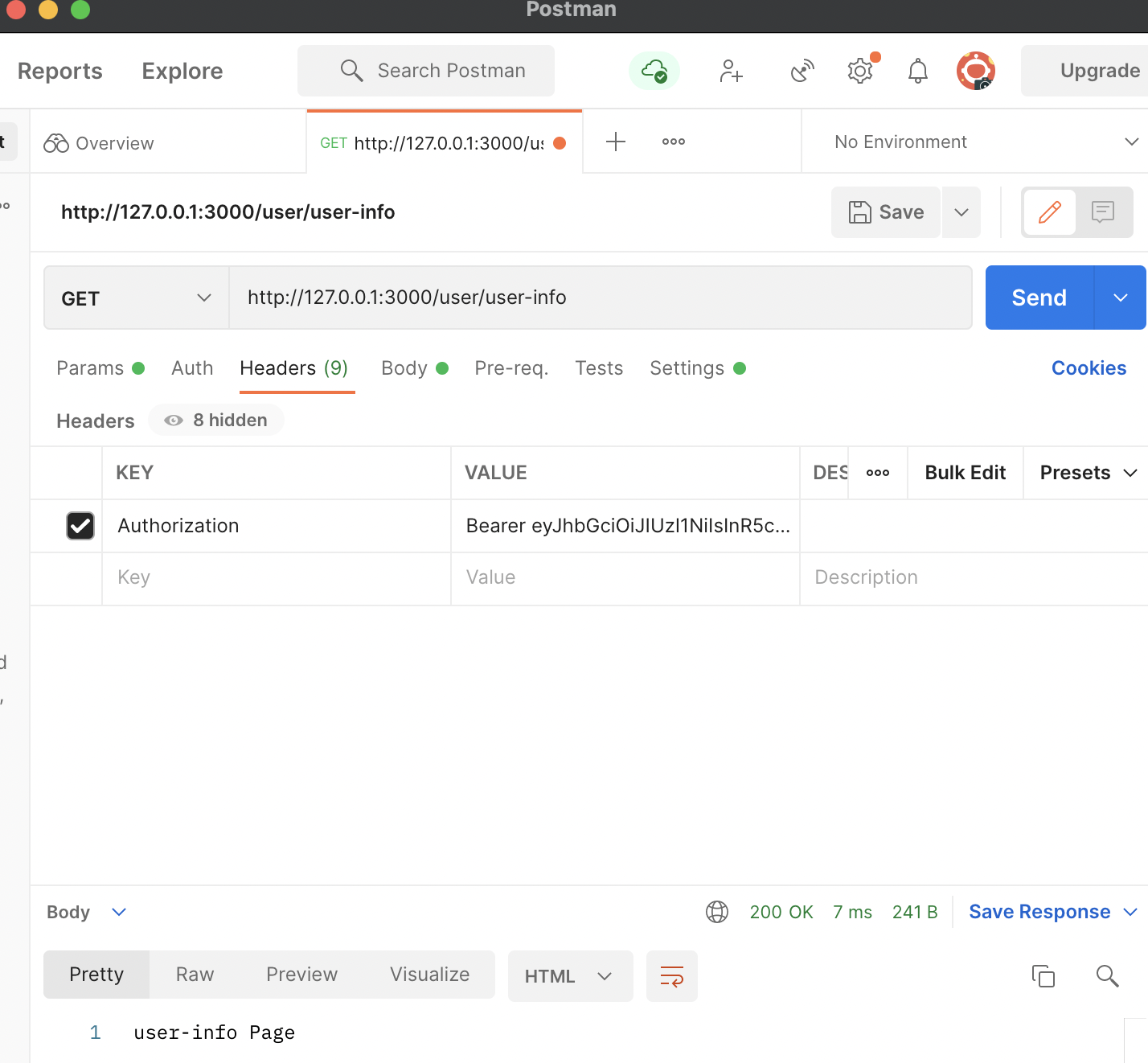Open the GET method dropdown

click(137, 298)
